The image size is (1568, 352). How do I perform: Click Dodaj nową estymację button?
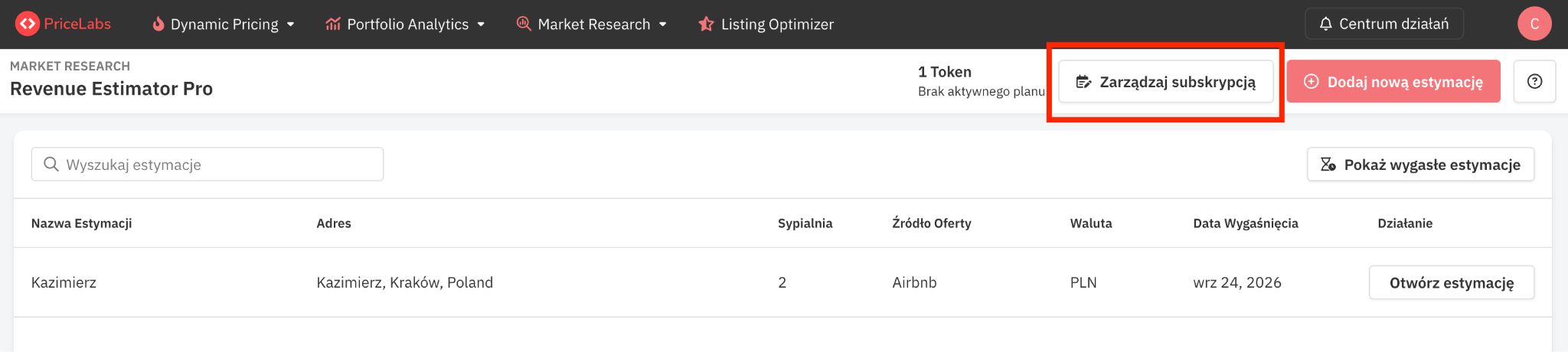pos(1393,81)
